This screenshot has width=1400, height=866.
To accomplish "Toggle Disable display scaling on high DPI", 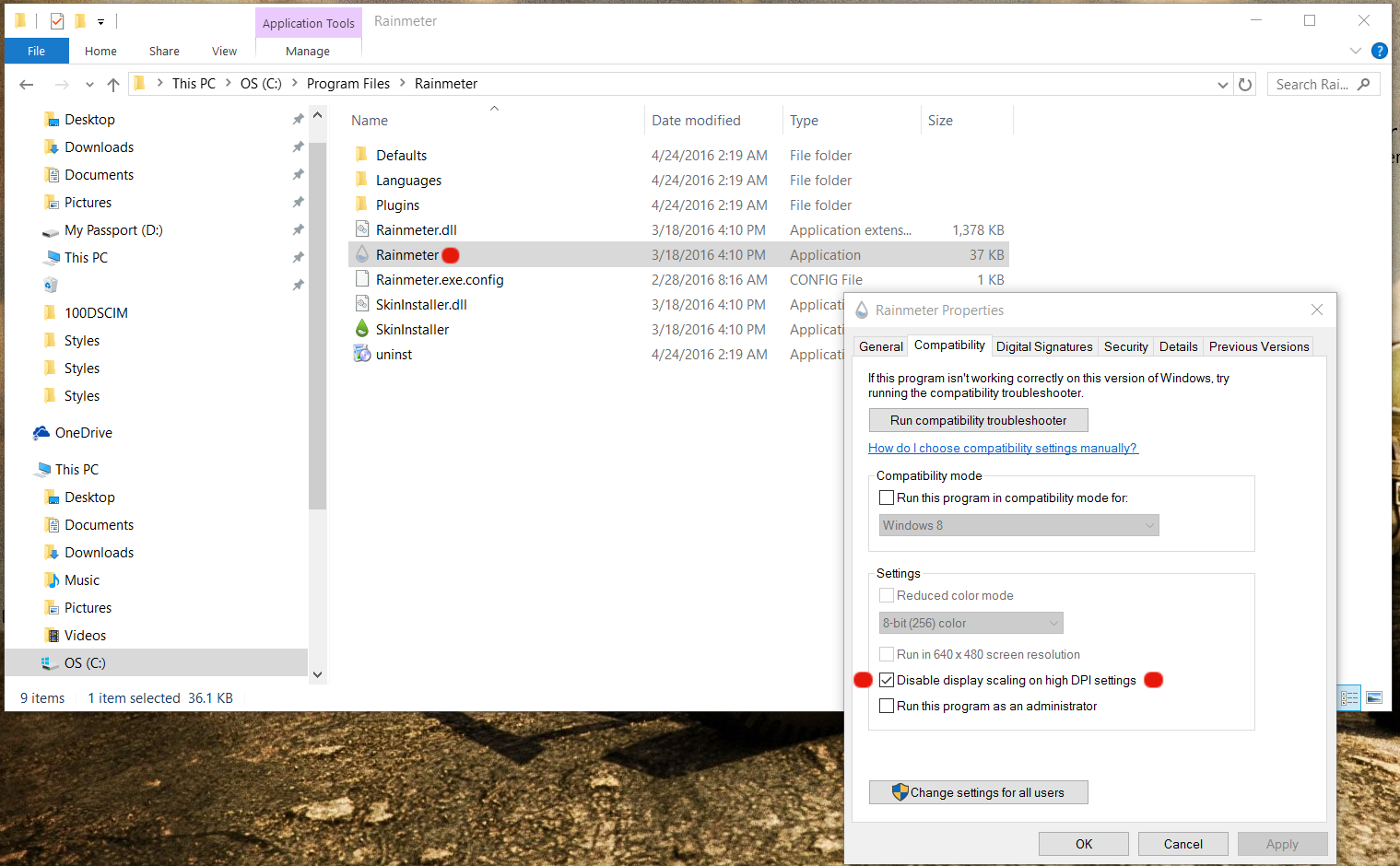I will tap(887, 680).
